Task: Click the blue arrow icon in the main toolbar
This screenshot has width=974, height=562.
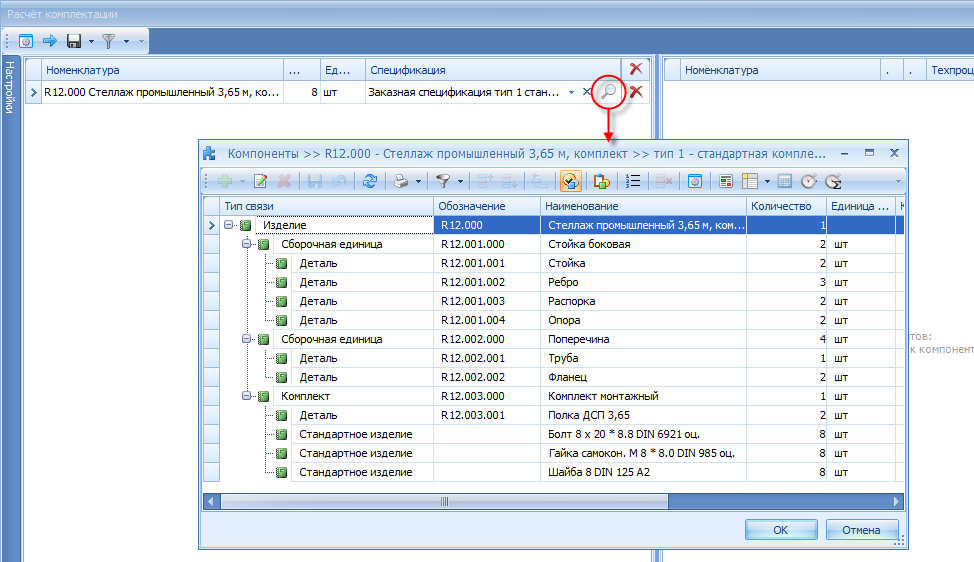Action: 49,41
